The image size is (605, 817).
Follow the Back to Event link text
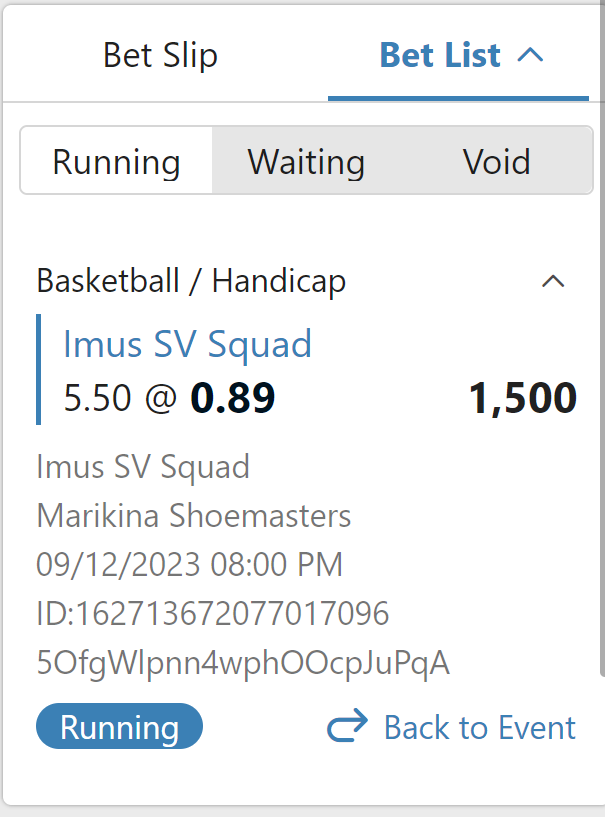(480, 727)
